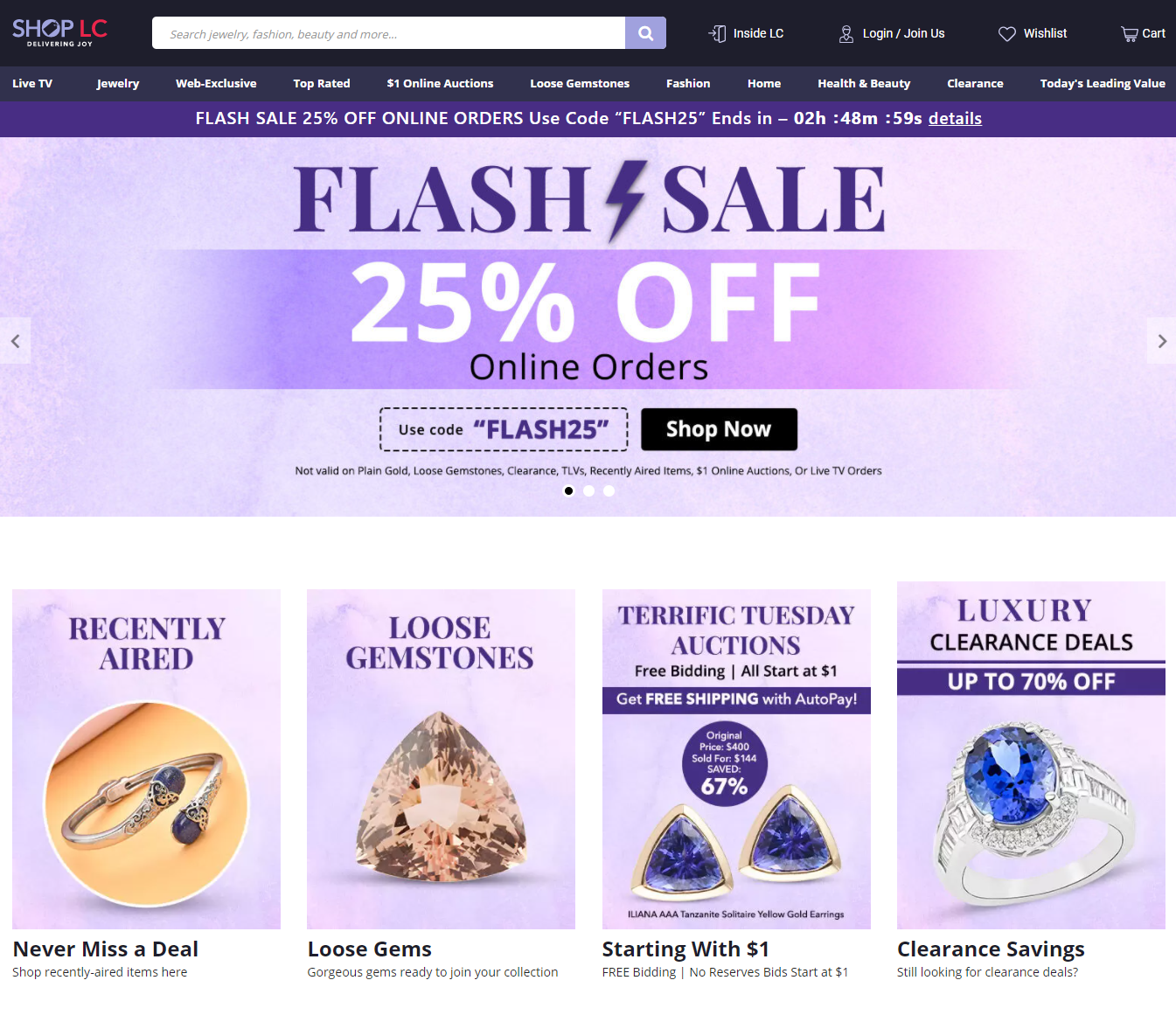1176x1015 pixels.
Task: Select the first carousel dot
Action: (x=569, y=490)
